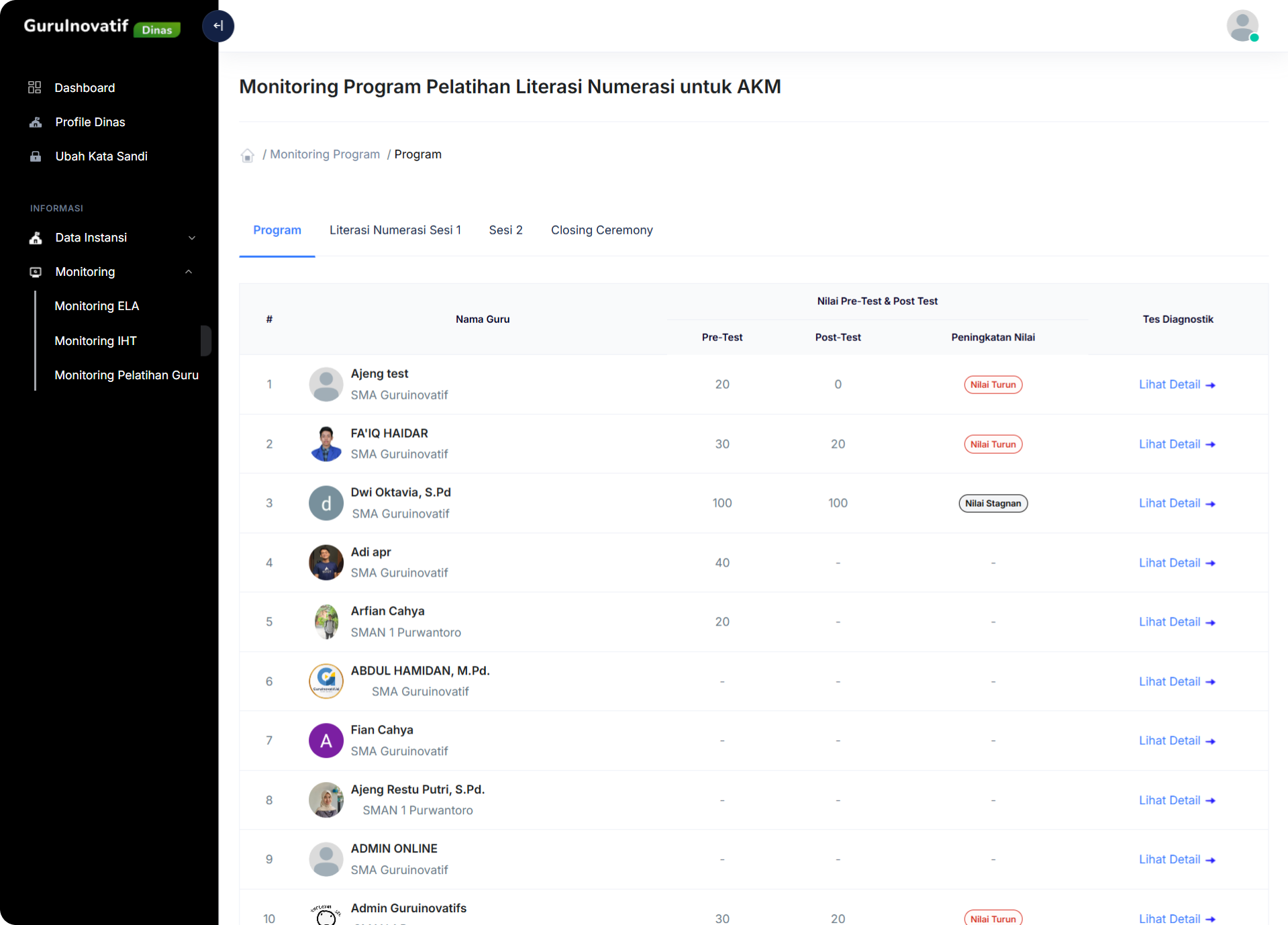
Task: Click Monitoring Program breadcrumb link
Action: (x=325, y=154)
